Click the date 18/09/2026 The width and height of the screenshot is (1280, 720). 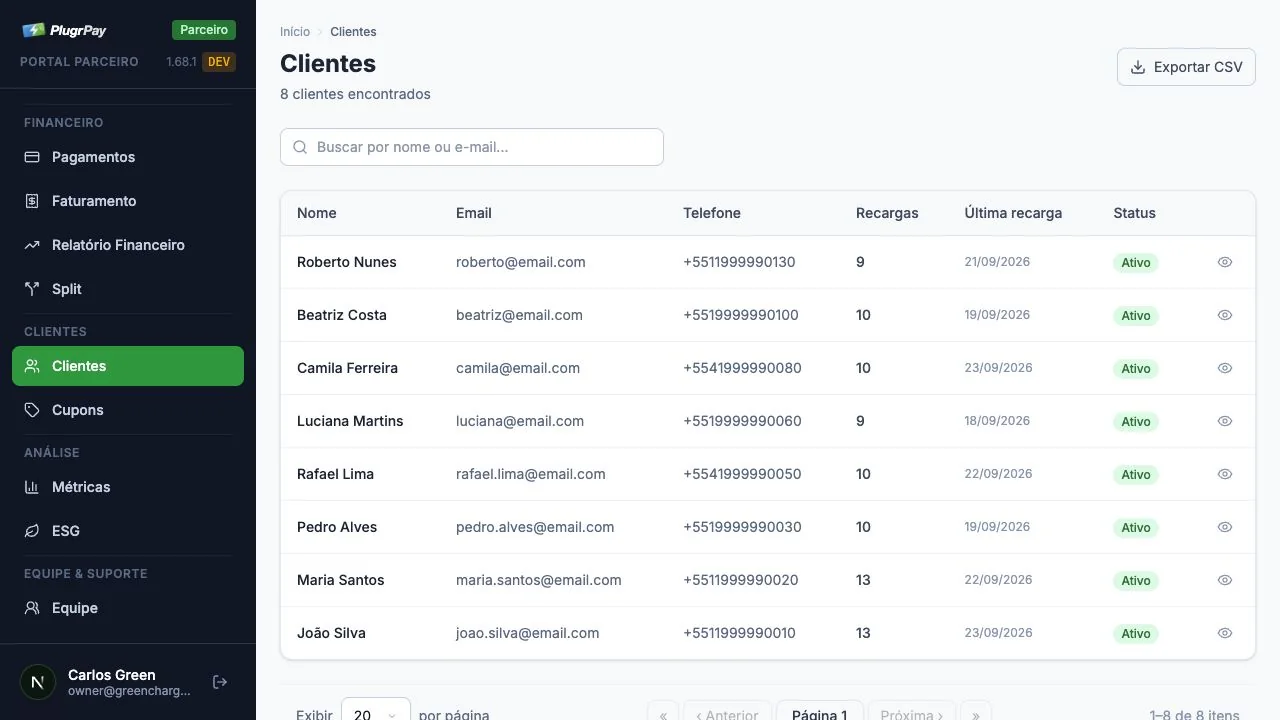tap(997, 421)
